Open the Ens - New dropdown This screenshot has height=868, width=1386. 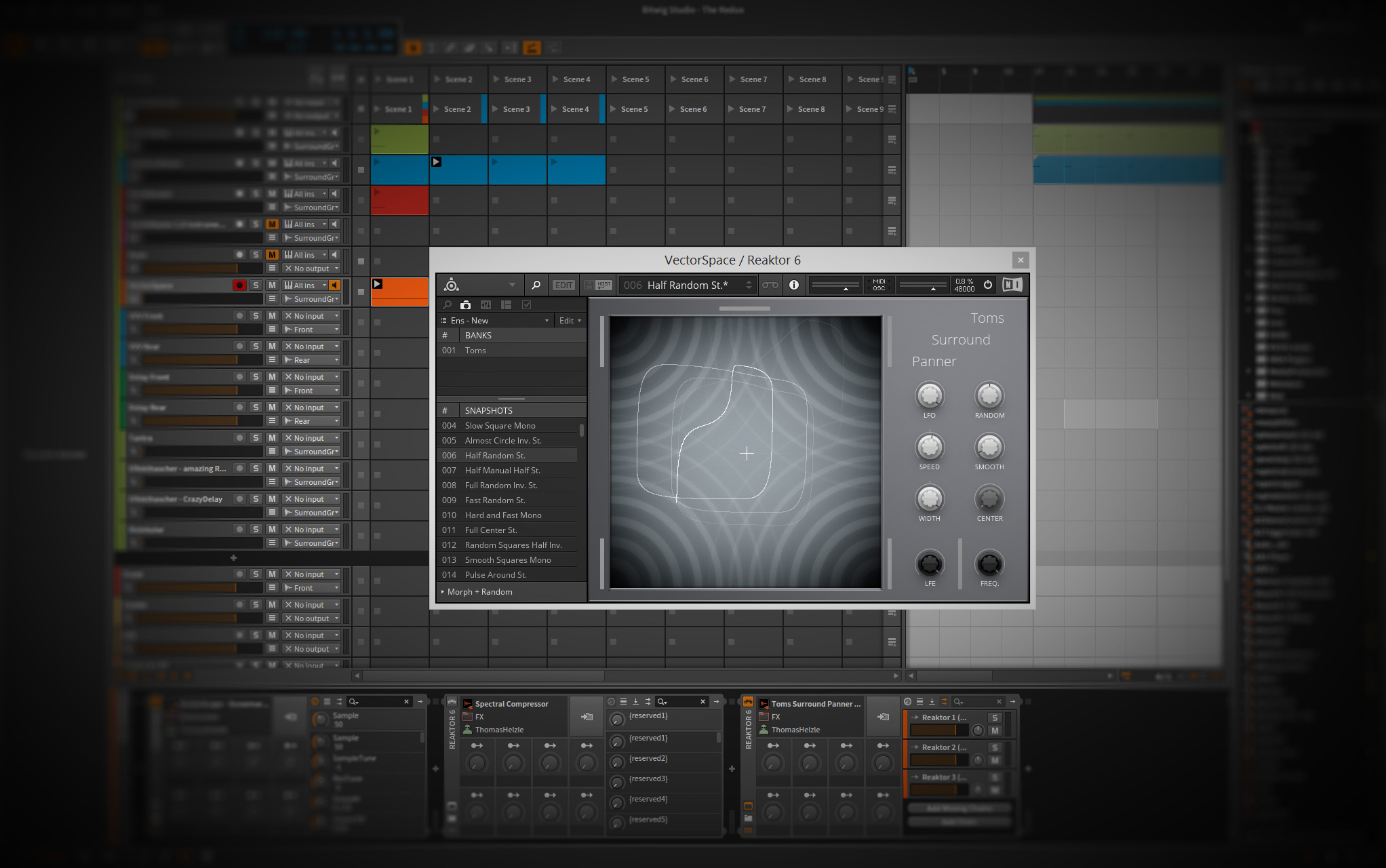click(x=495, y=320)
